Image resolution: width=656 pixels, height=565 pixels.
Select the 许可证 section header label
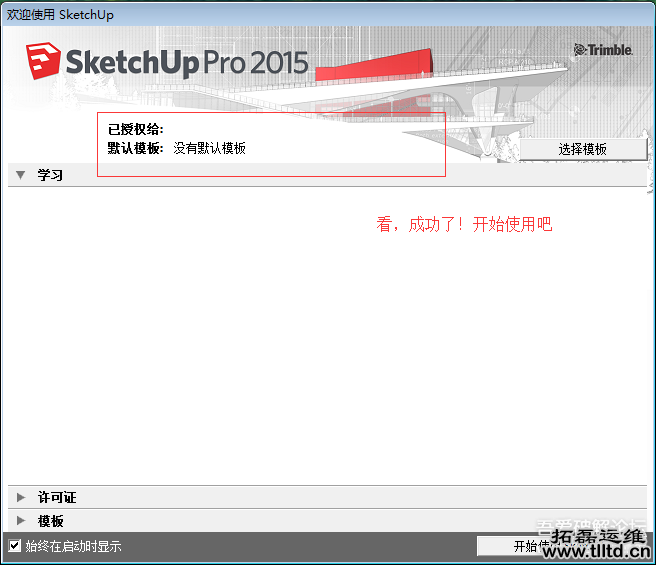[57, 497]
